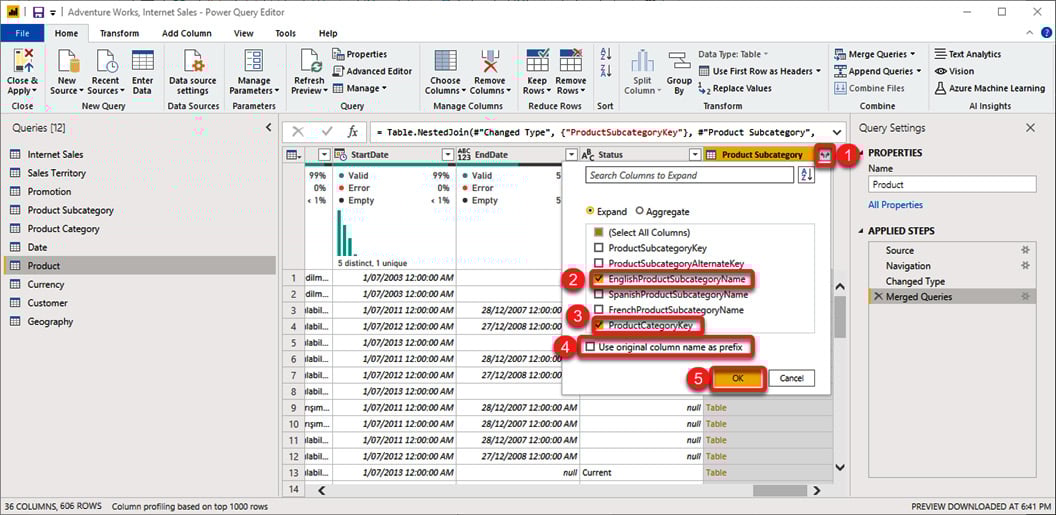Check SpanishProductSubcategoryName checkbox

click(x=599, y=294)
